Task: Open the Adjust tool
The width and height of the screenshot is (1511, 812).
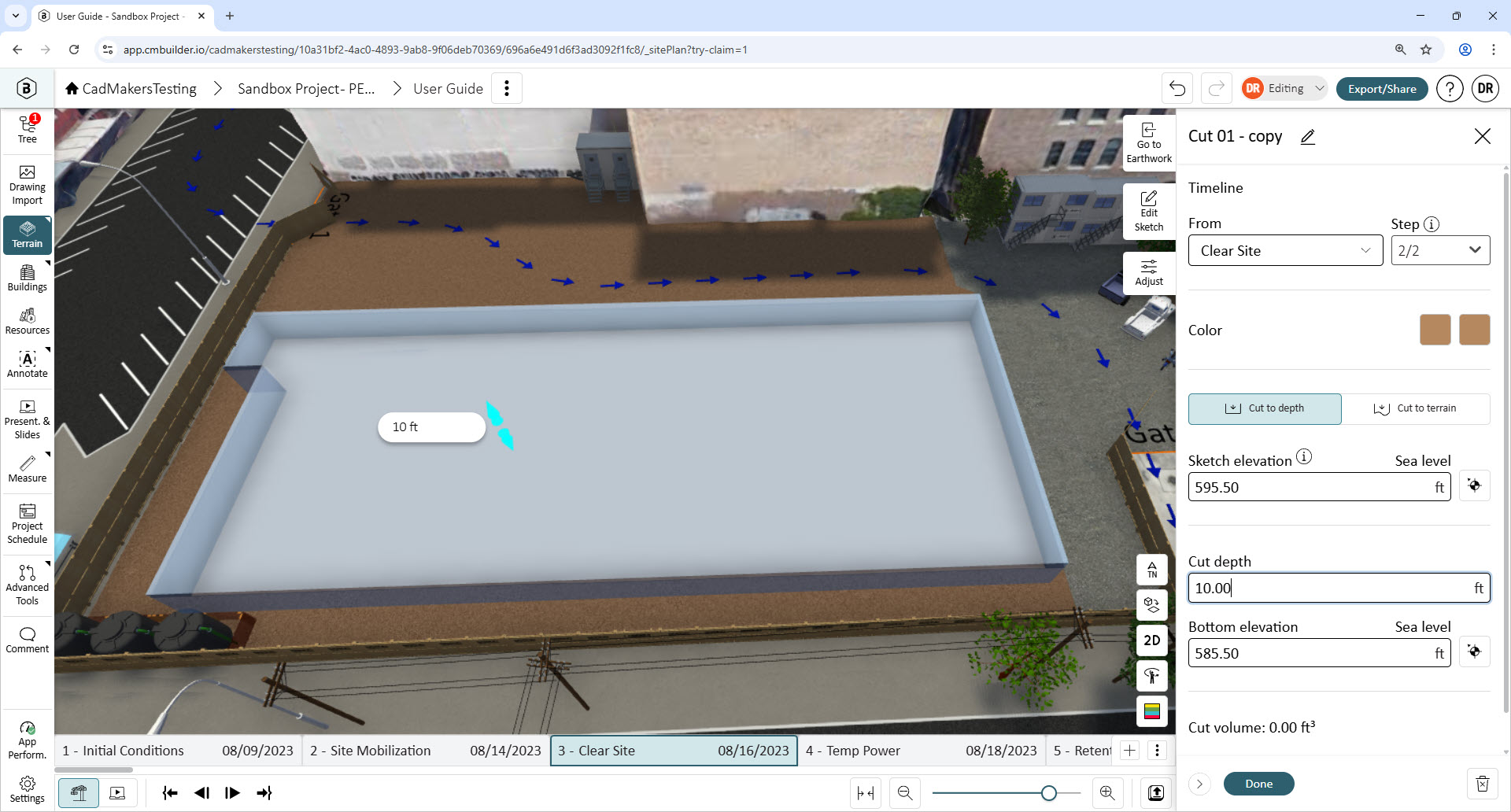Action: pos(1149,273)
